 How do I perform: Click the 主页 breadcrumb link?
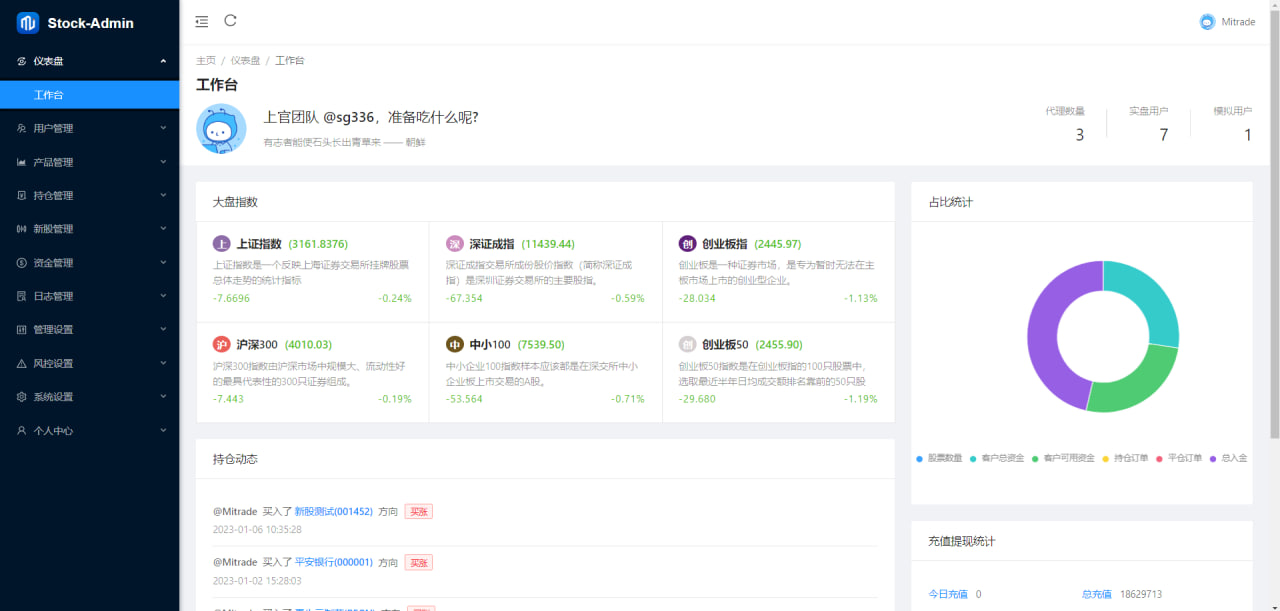pyautogui.click(x=206, y=61)
